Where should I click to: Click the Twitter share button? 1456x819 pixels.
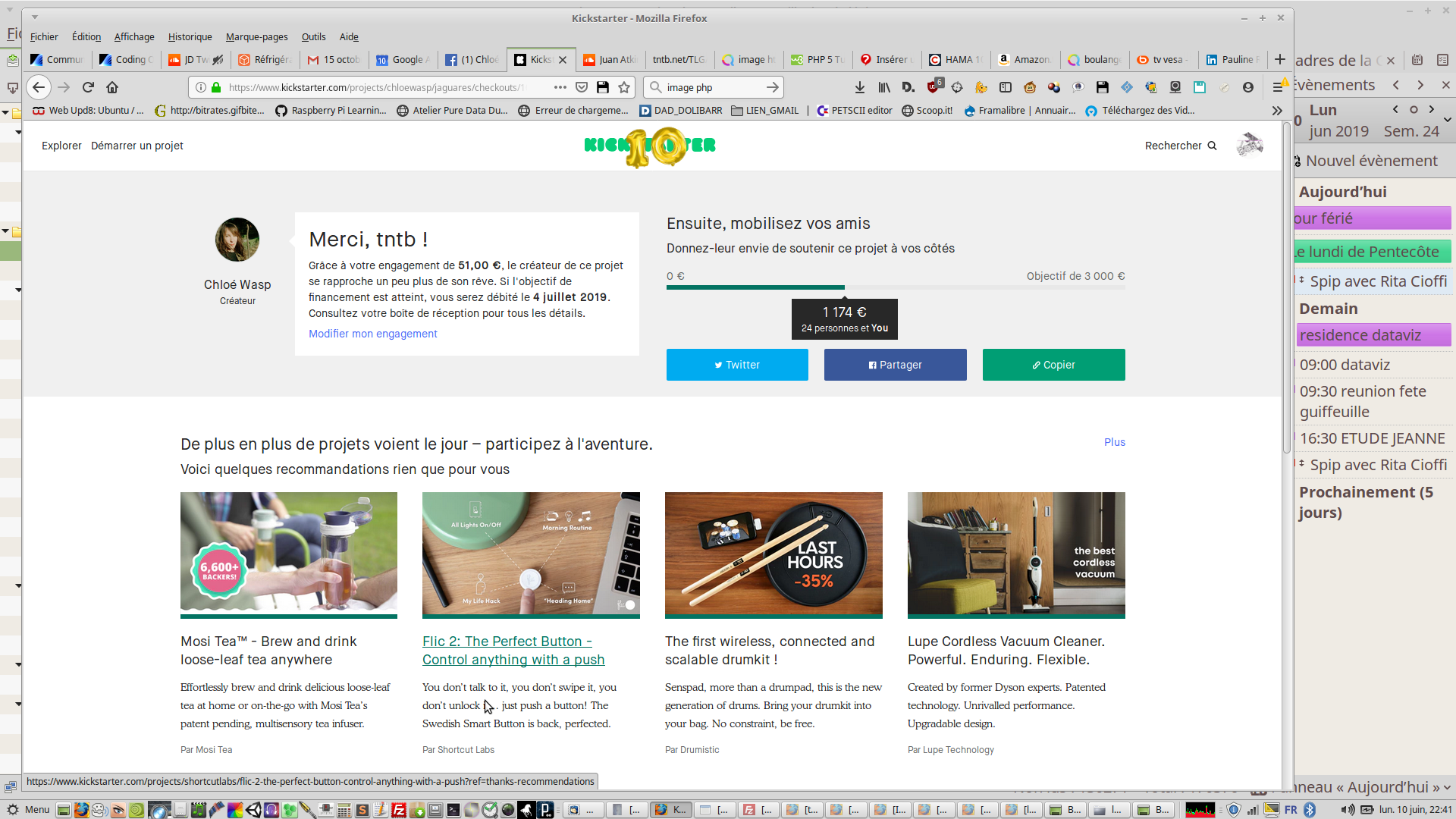click(737, 365)
